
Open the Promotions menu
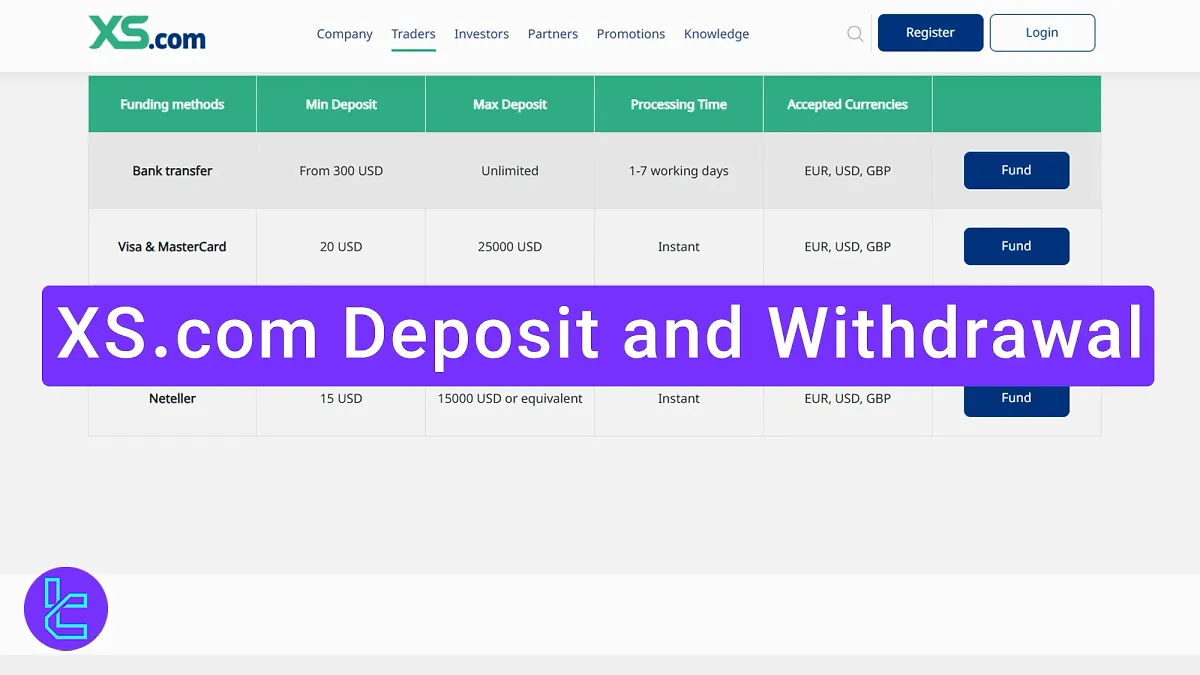630,33
